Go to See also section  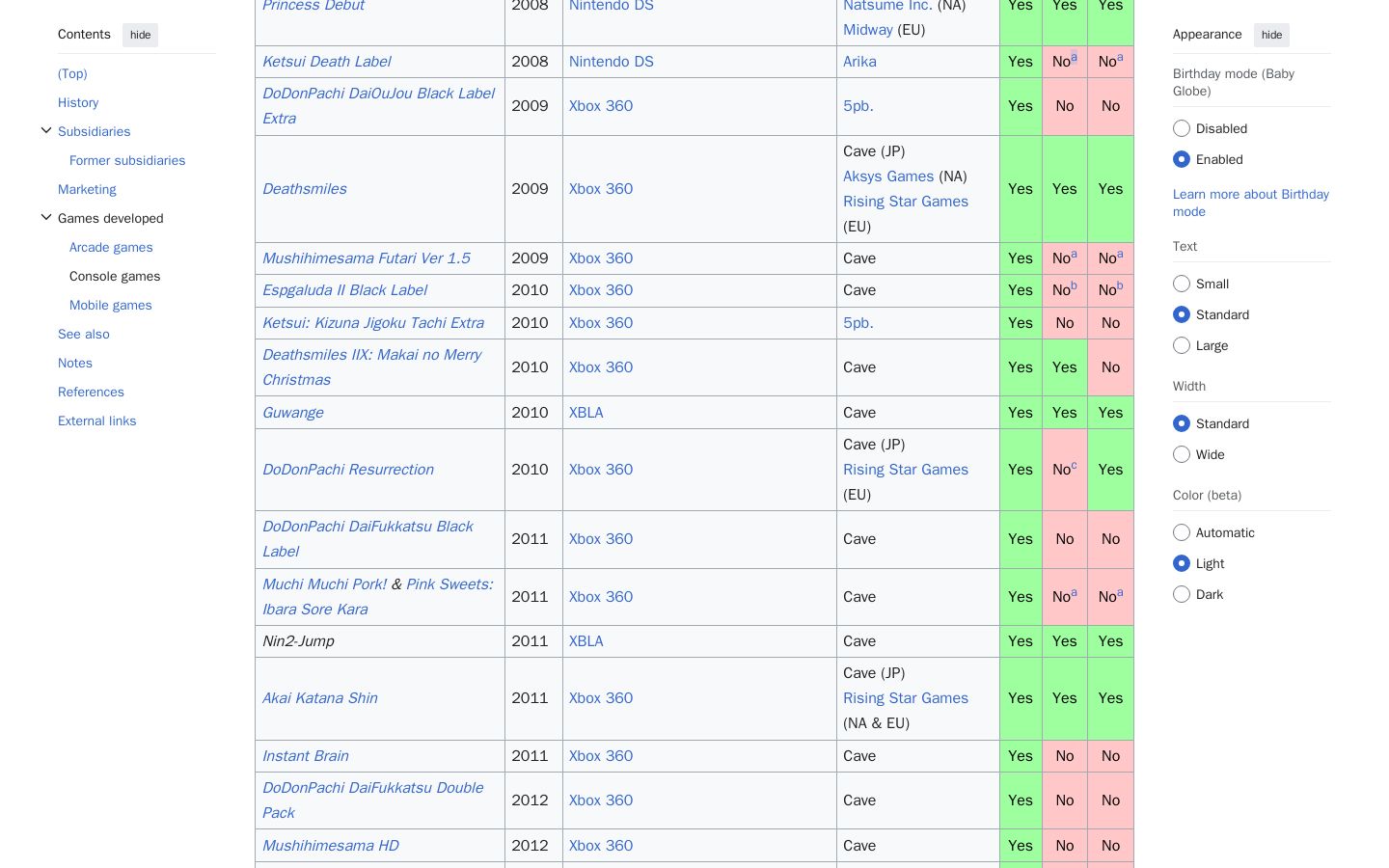pos(84,334)
